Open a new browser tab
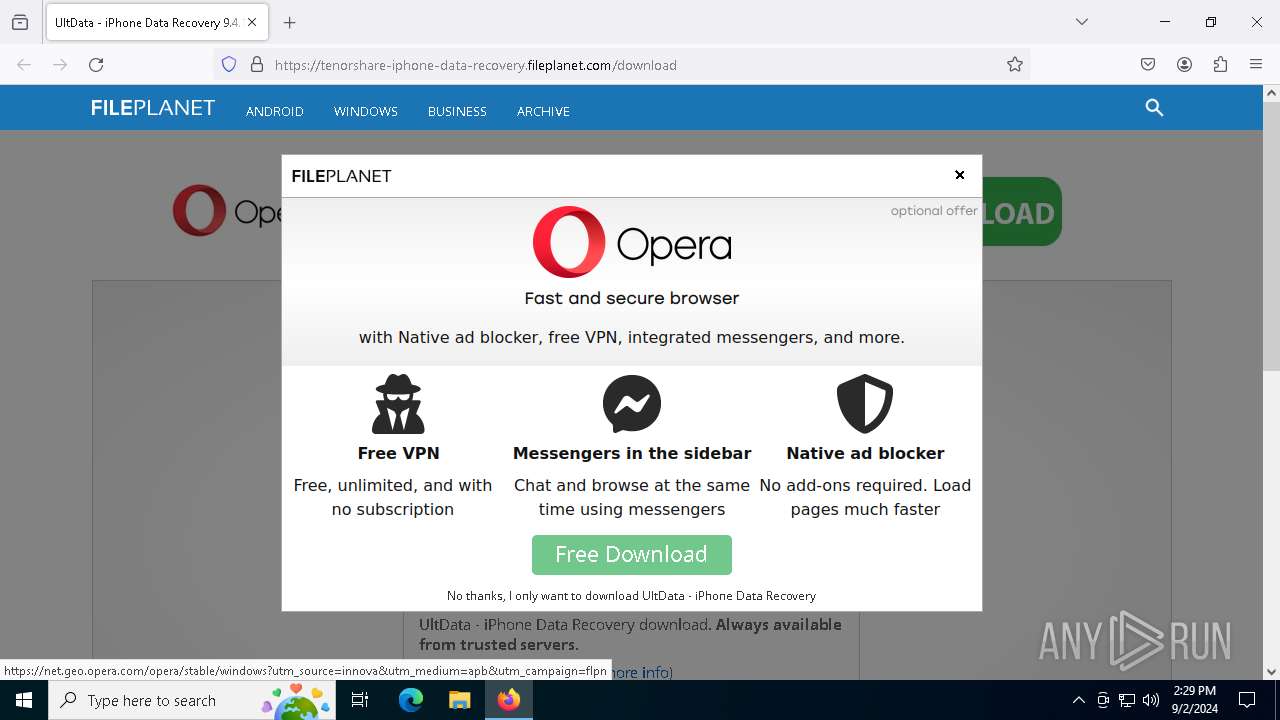This screenshot has width=1280, height=720. [x=290, y=22]
